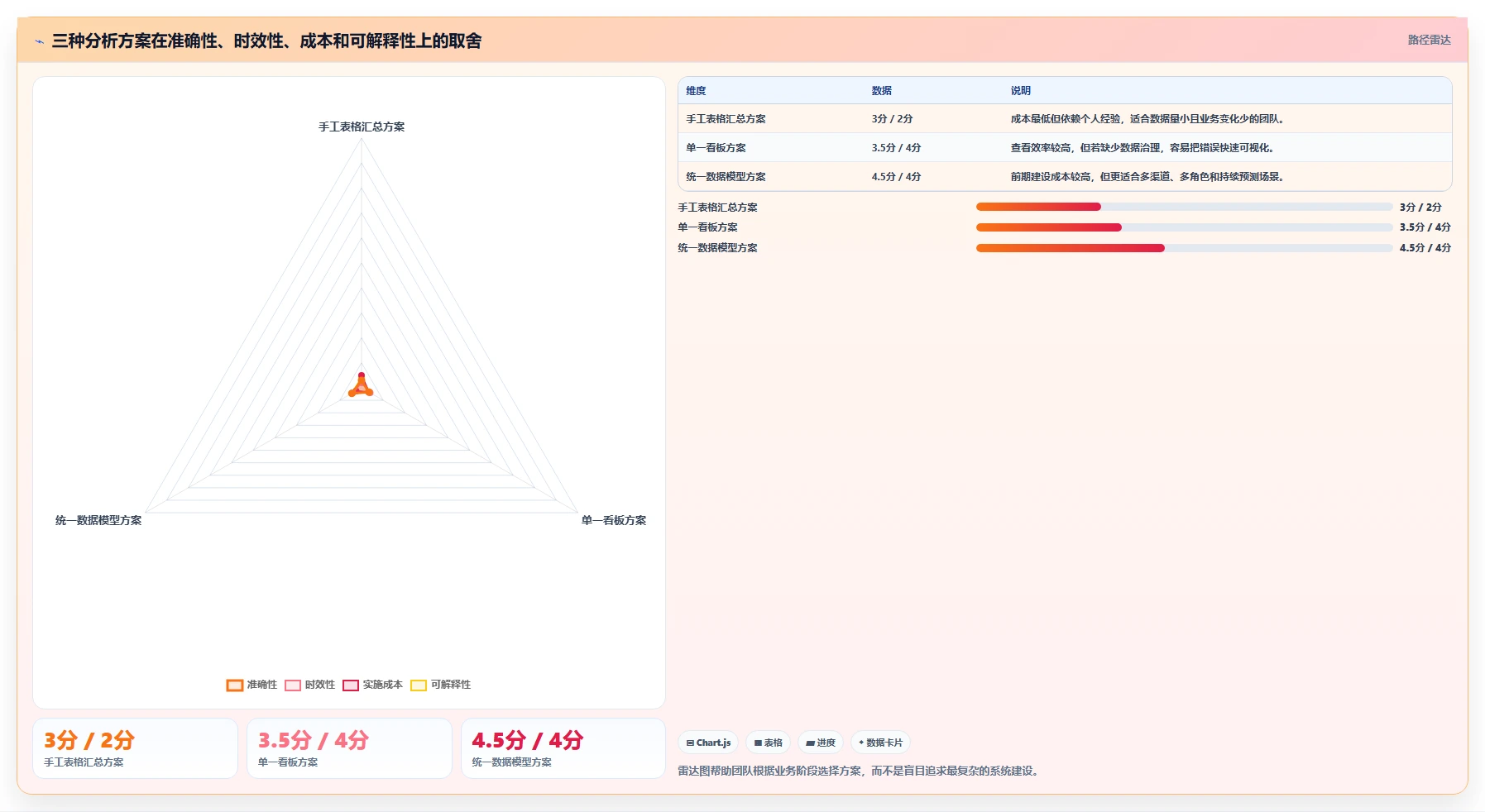
Task: Click the footer note starting 雷达图帮助团队
Action: pos(859,771)
